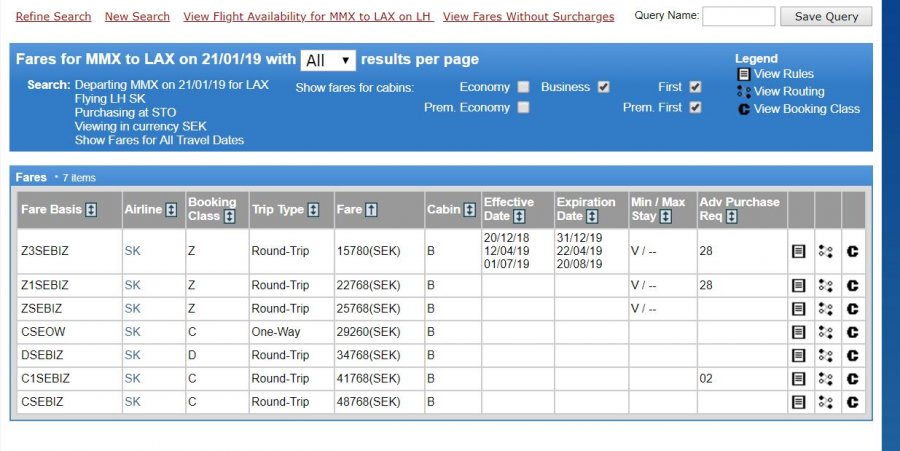Open rules icon for DSEBIZ fare
900x451 pixels.
[x=799, y=355]
